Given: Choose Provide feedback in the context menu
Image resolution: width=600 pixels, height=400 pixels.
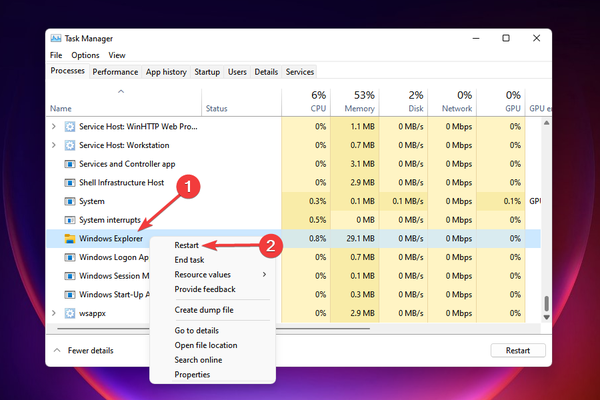Looking at the screenshot, I should (x=205, y=289).
